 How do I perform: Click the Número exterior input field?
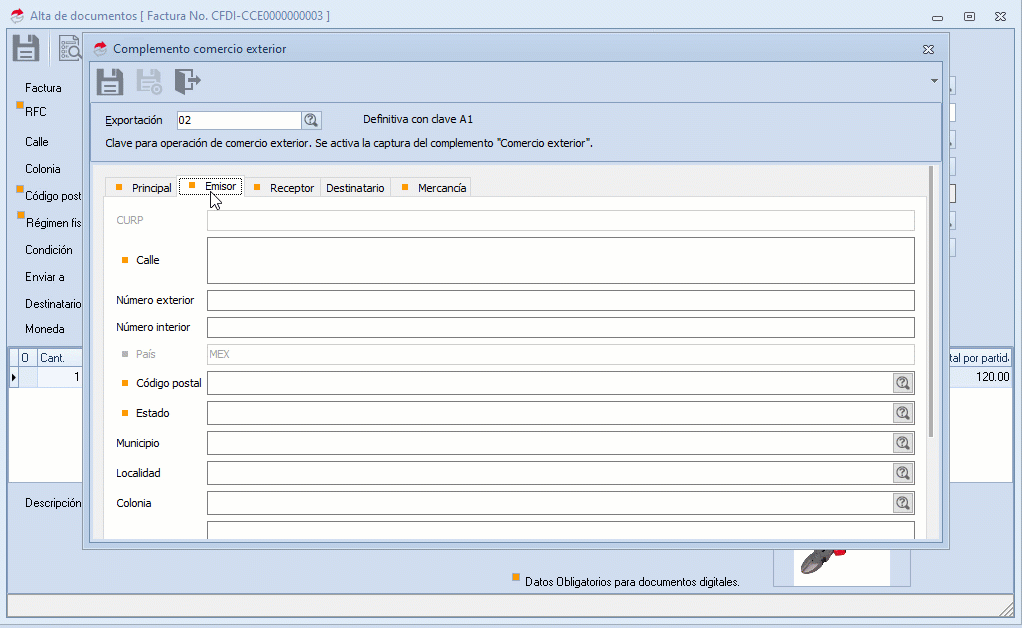560,301
